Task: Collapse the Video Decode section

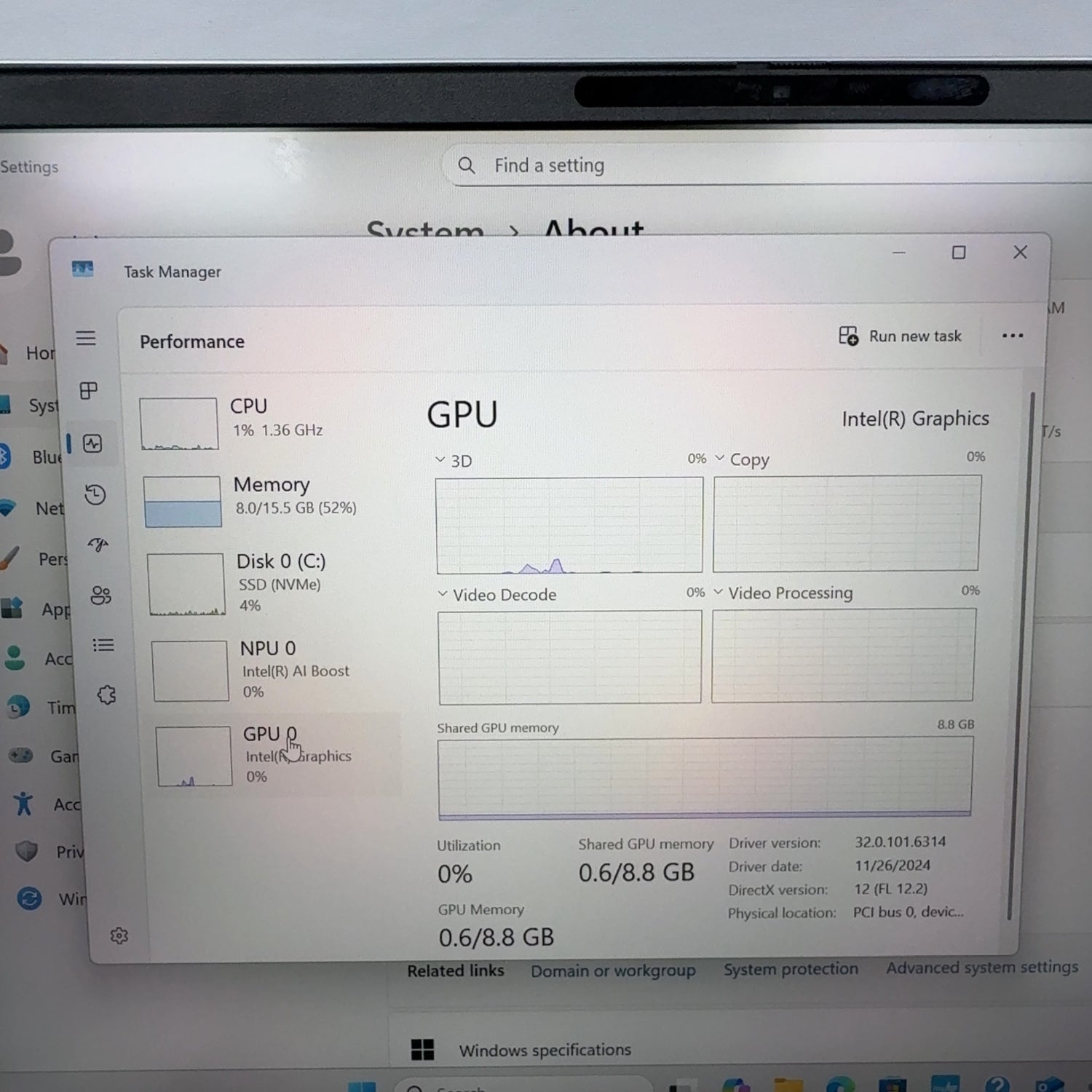Action: coord(443,594)
